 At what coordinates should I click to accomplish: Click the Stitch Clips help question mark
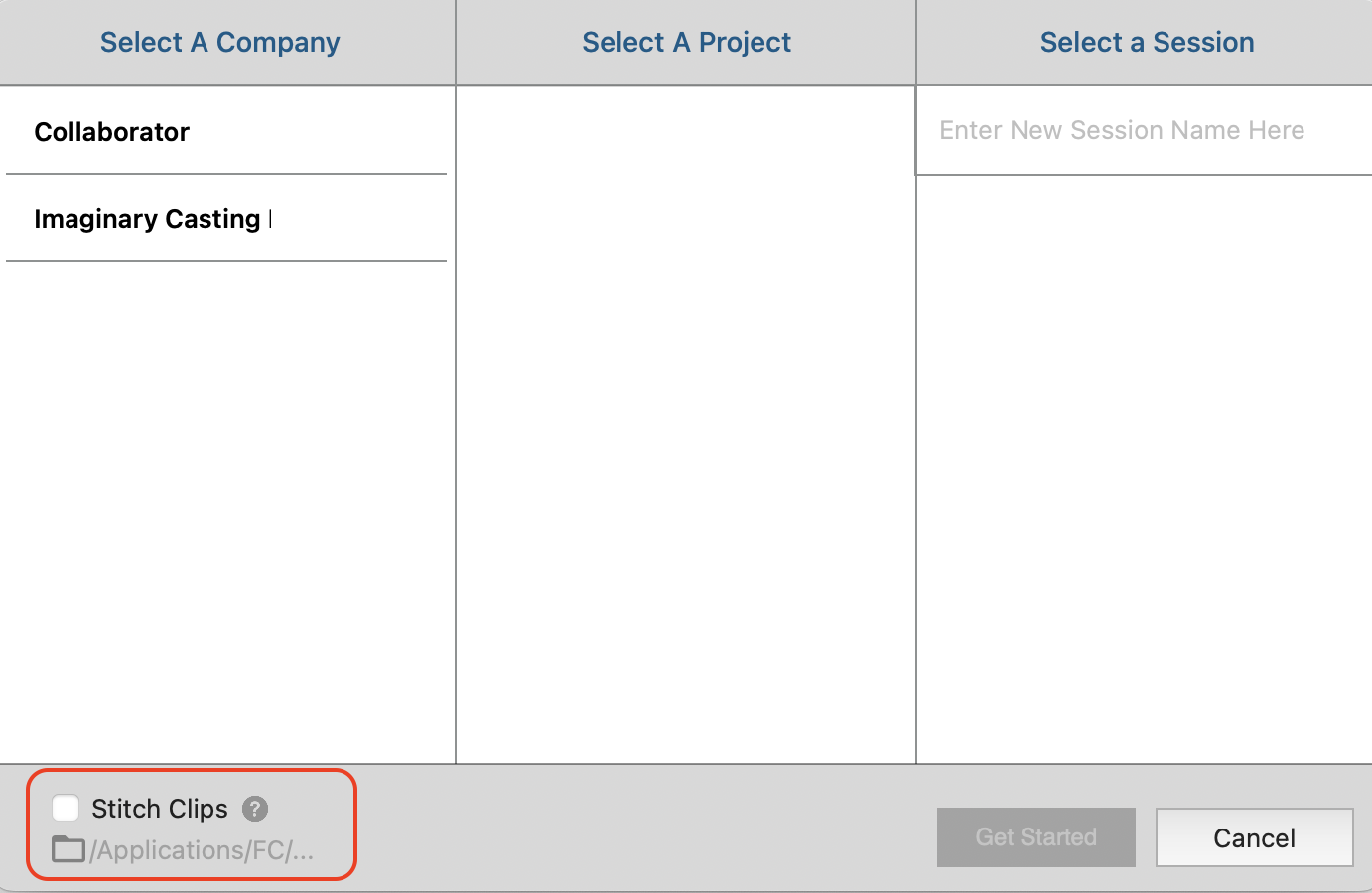coord(255,809)
